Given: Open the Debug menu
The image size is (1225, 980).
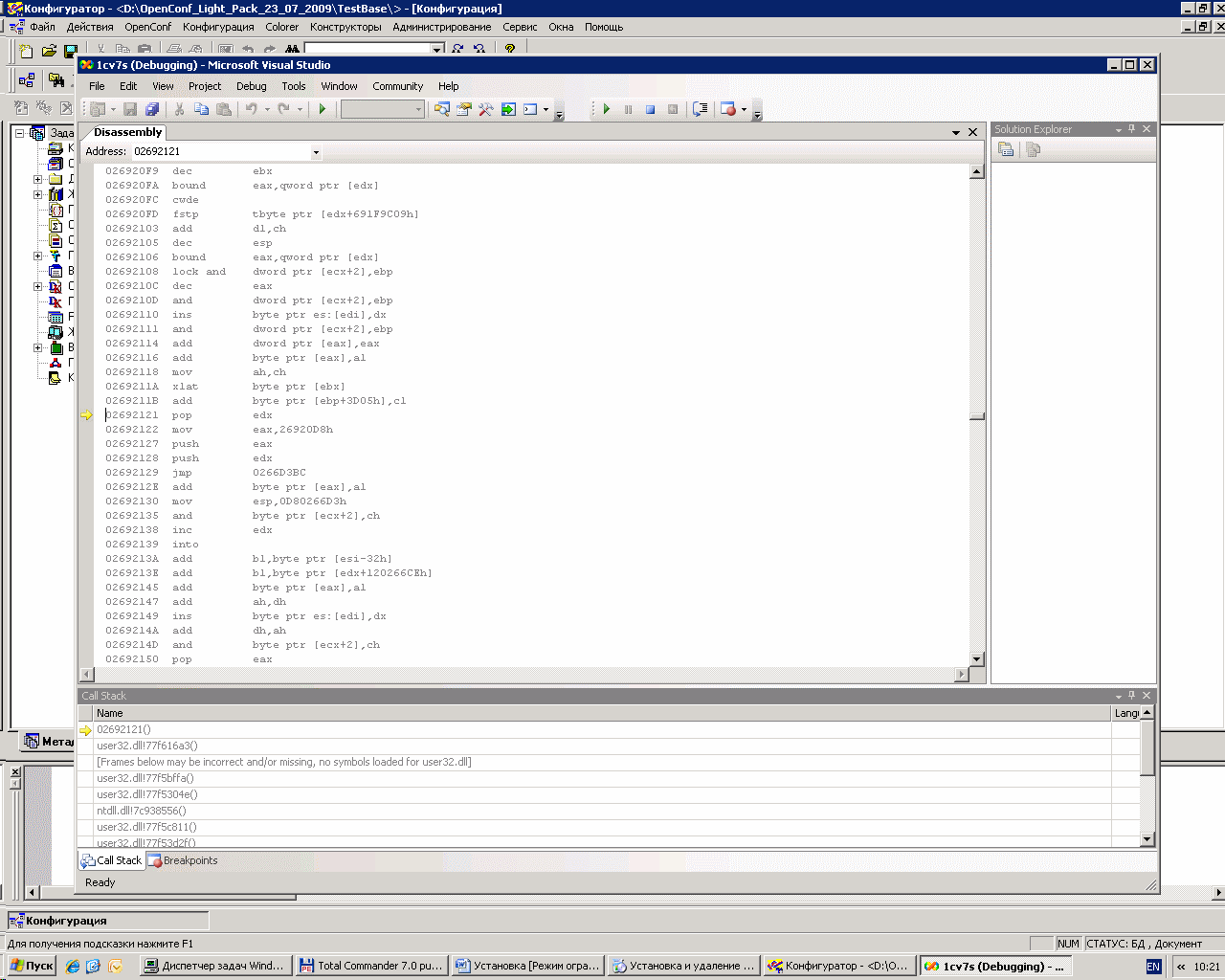Looking at the screenshot, I should [x=251, y=86].
